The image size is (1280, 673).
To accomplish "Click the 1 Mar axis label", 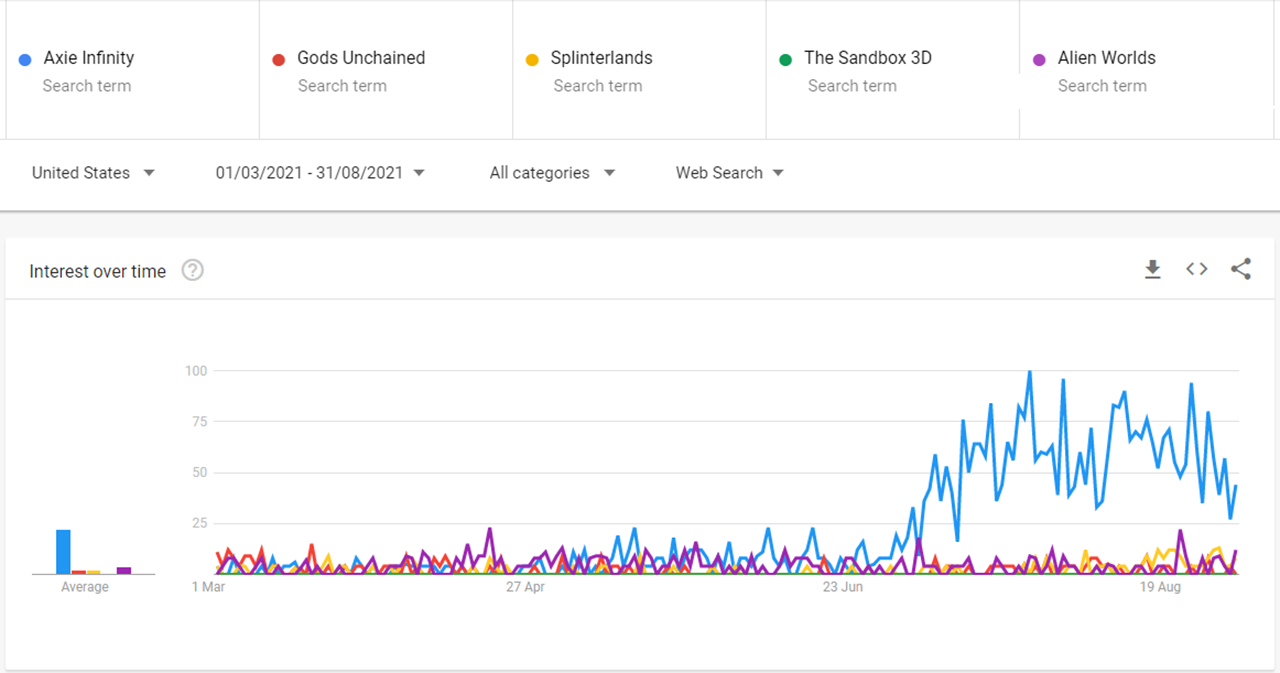I will click(x=208, y=587).
